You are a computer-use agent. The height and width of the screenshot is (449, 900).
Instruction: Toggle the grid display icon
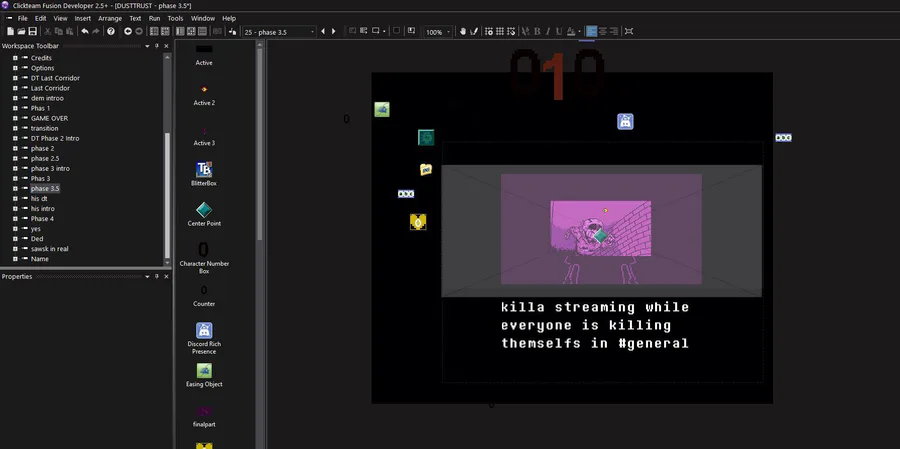(500, 32)
